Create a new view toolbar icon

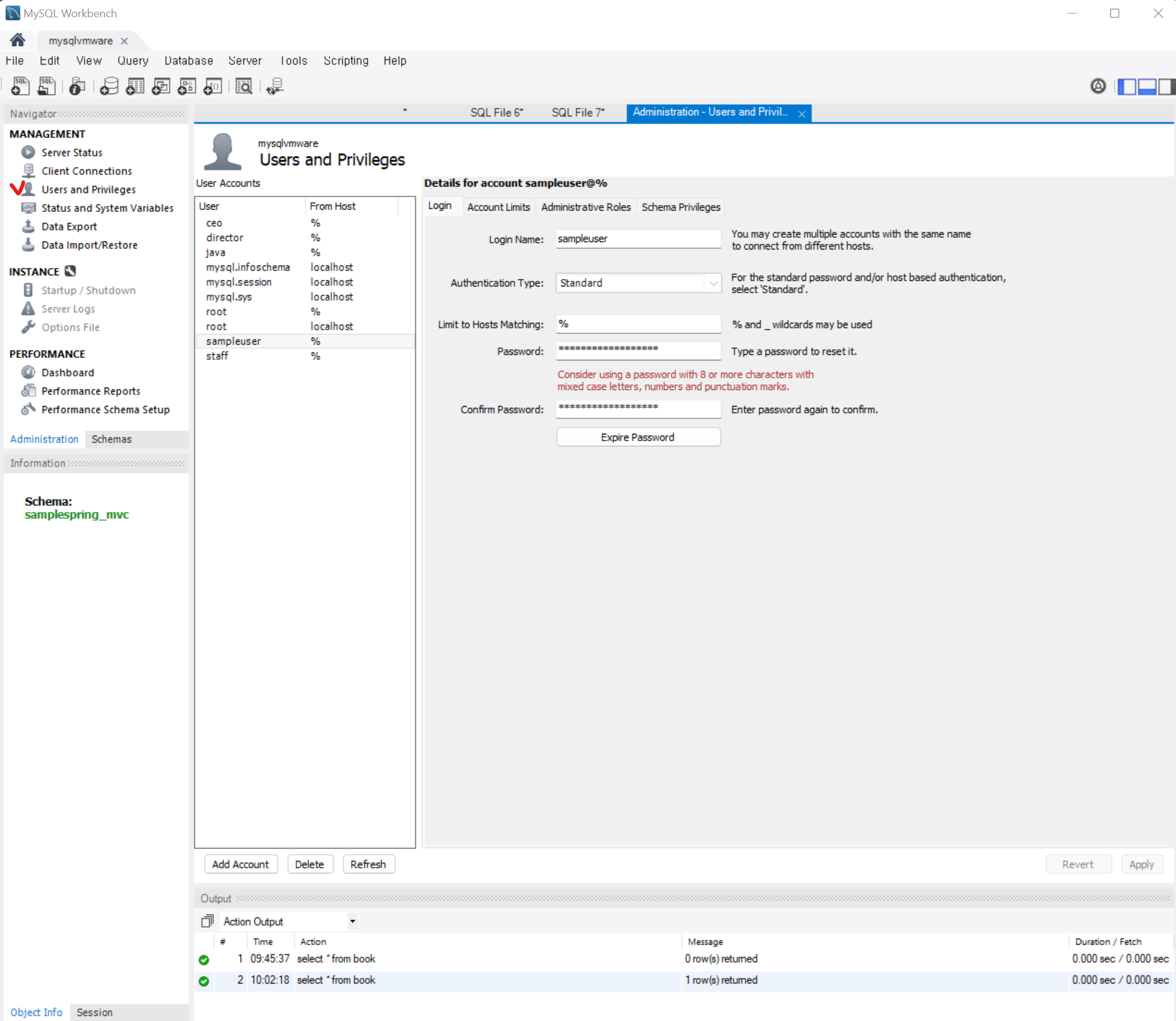(161, 86)
